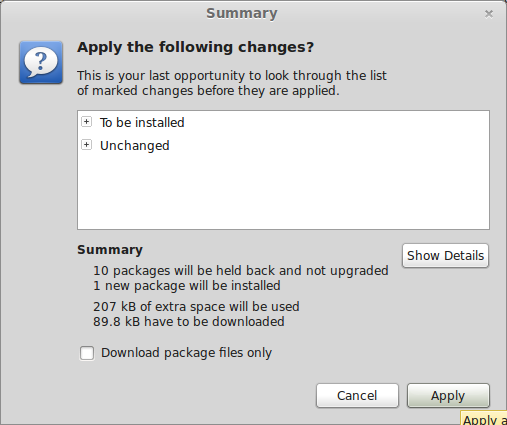The width and height of the screenshot is (507, 425).
Task: Open Show Details
Action: (x=445, y=256)
